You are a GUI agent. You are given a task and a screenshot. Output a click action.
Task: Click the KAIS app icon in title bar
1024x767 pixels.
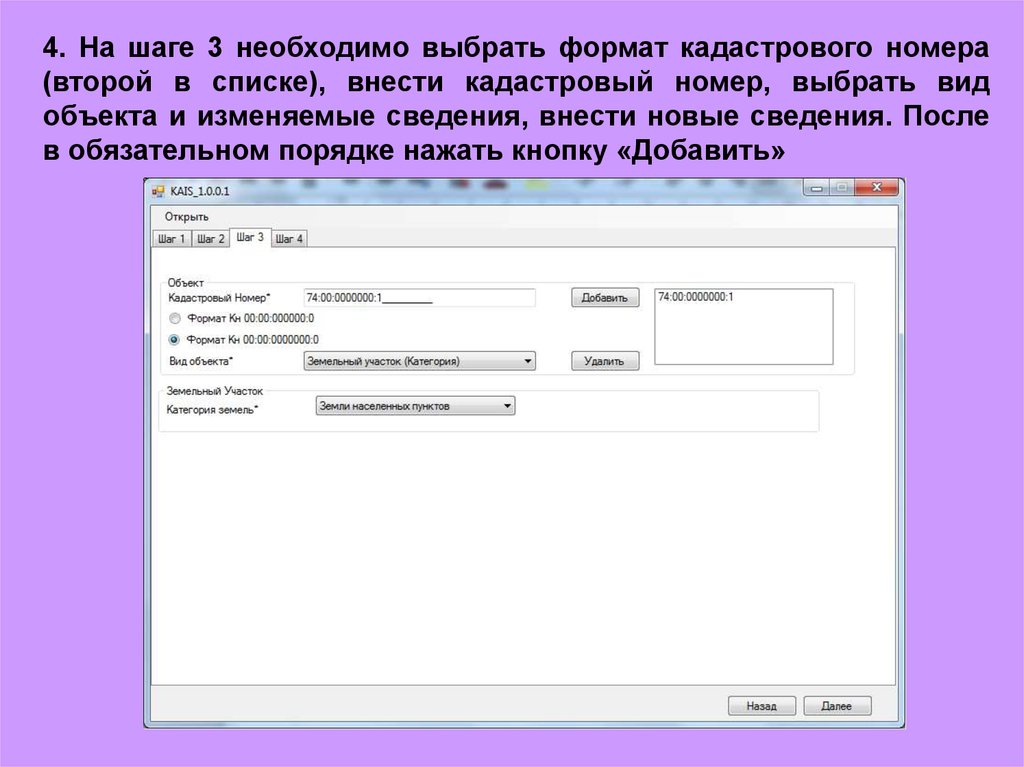(157, 191)
